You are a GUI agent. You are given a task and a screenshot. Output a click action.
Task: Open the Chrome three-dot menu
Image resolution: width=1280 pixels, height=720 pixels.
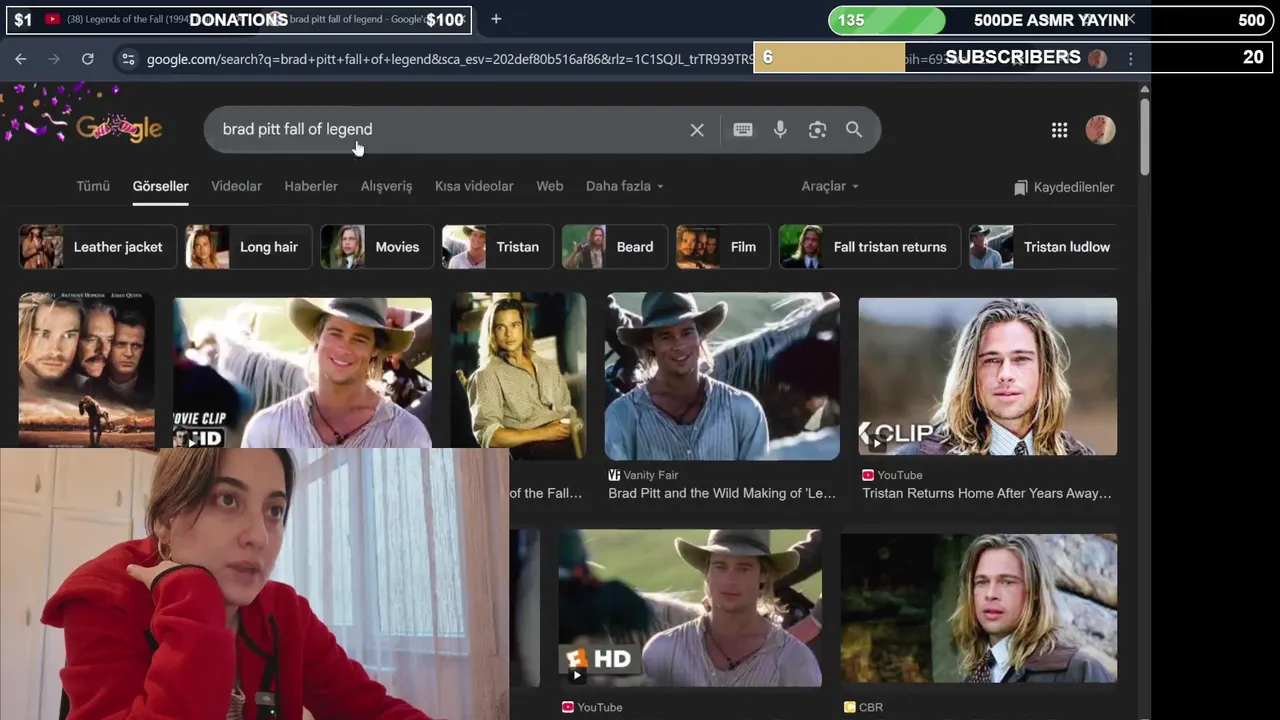point(1131,59)
